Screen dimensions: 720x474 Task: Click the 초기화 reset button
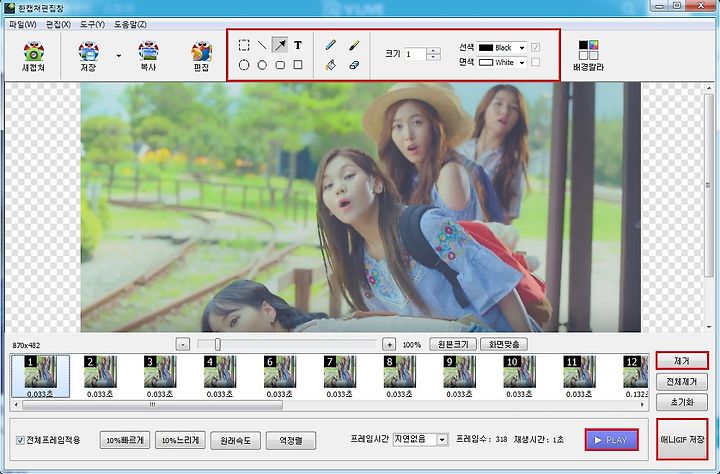click(x=682, y=402)
